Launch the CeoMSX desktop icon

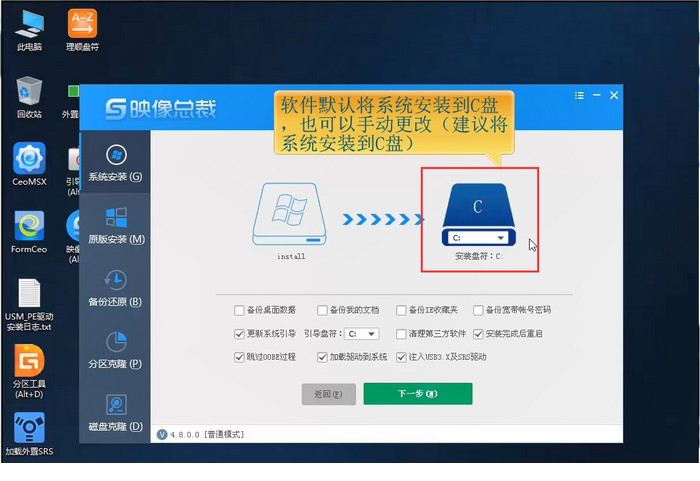click(29, 164)
